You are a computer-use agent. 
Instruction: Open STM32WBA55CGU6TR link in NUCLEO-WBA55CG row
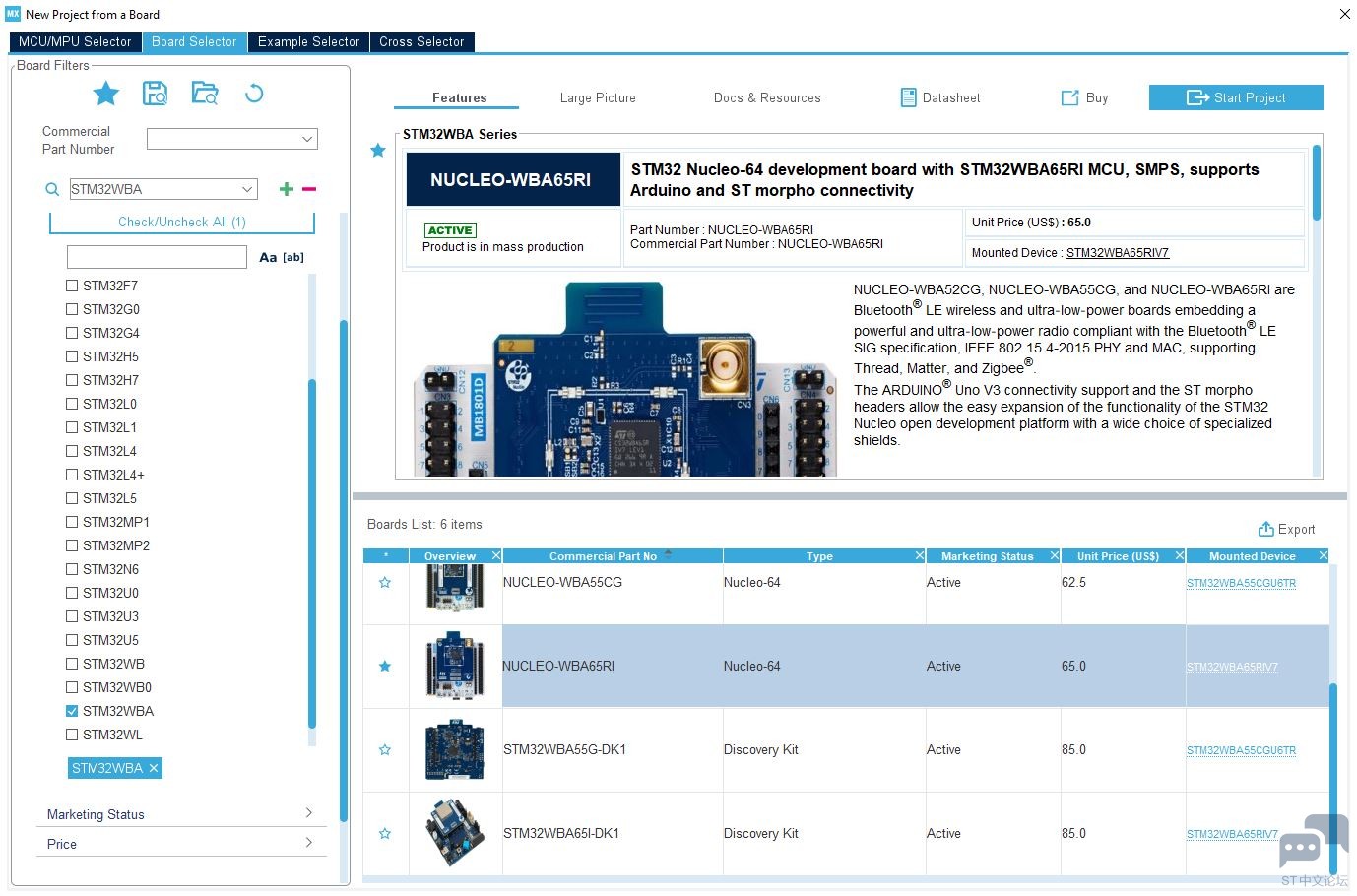tap(1241, 583)
